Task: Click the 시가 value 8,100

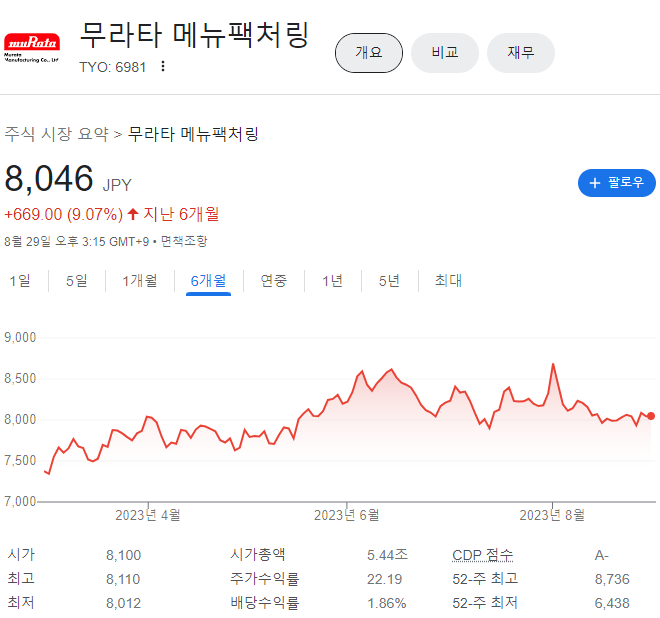Action: coord(123,555)
